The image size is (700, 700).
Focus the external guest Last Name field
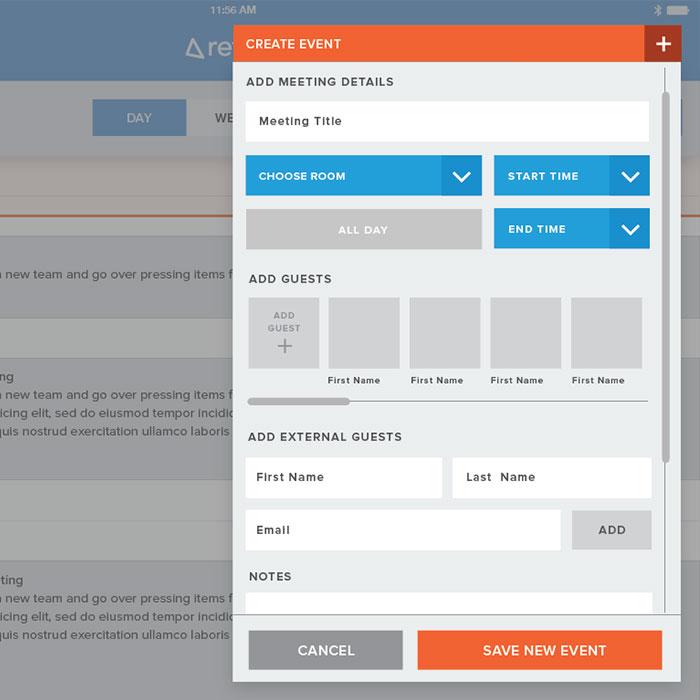click(x=551, y=478)
